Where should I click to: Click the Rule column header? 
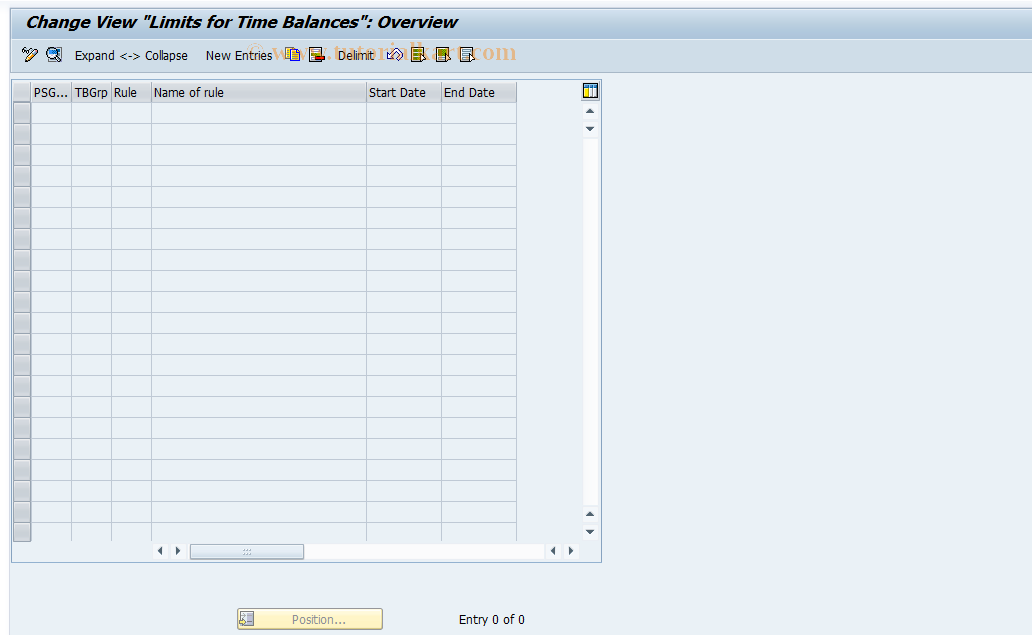(x=132, y=93)
